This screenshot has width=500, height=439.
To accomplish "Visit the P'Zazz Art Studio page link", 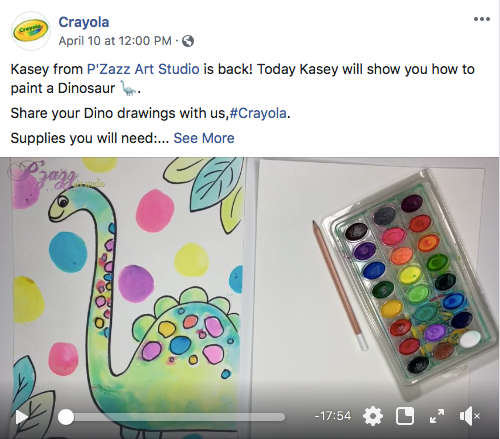I will [x=143, y=69].
